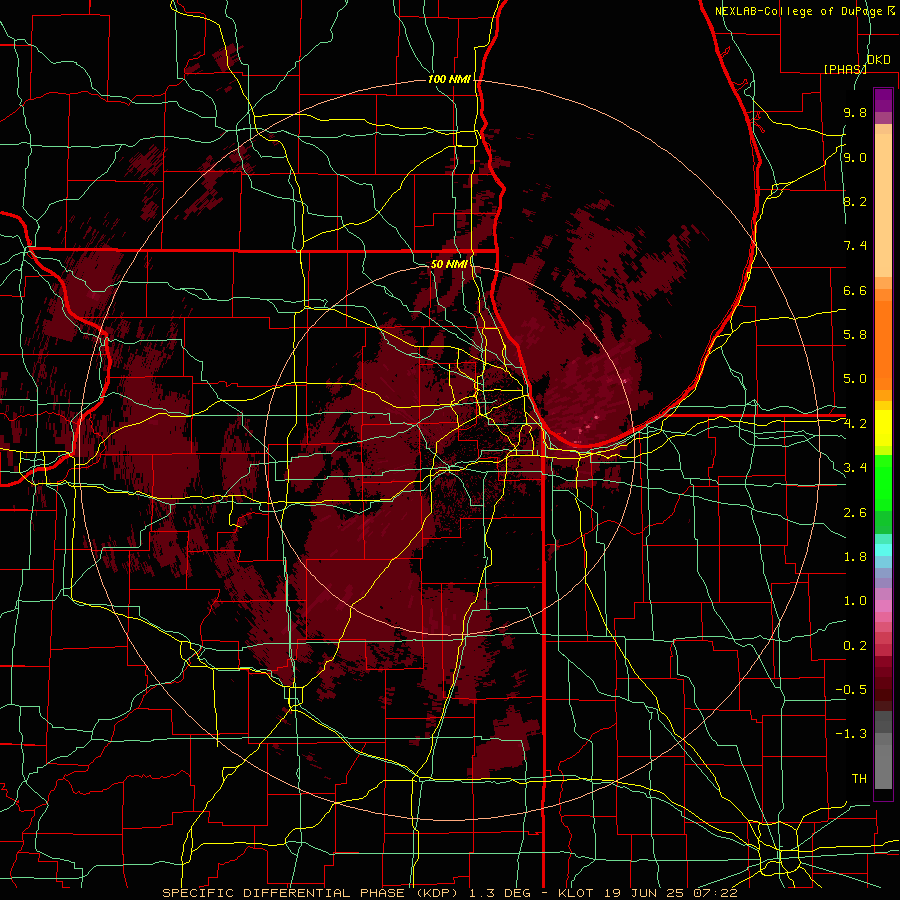Click the 8.2 value on the scale

(x=855, y=201)
